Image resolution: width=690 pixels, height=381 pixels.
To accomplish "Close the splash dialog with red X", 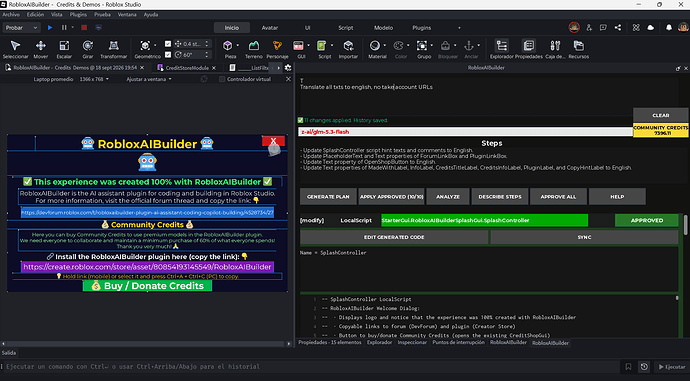I will (x=273, y=141).
